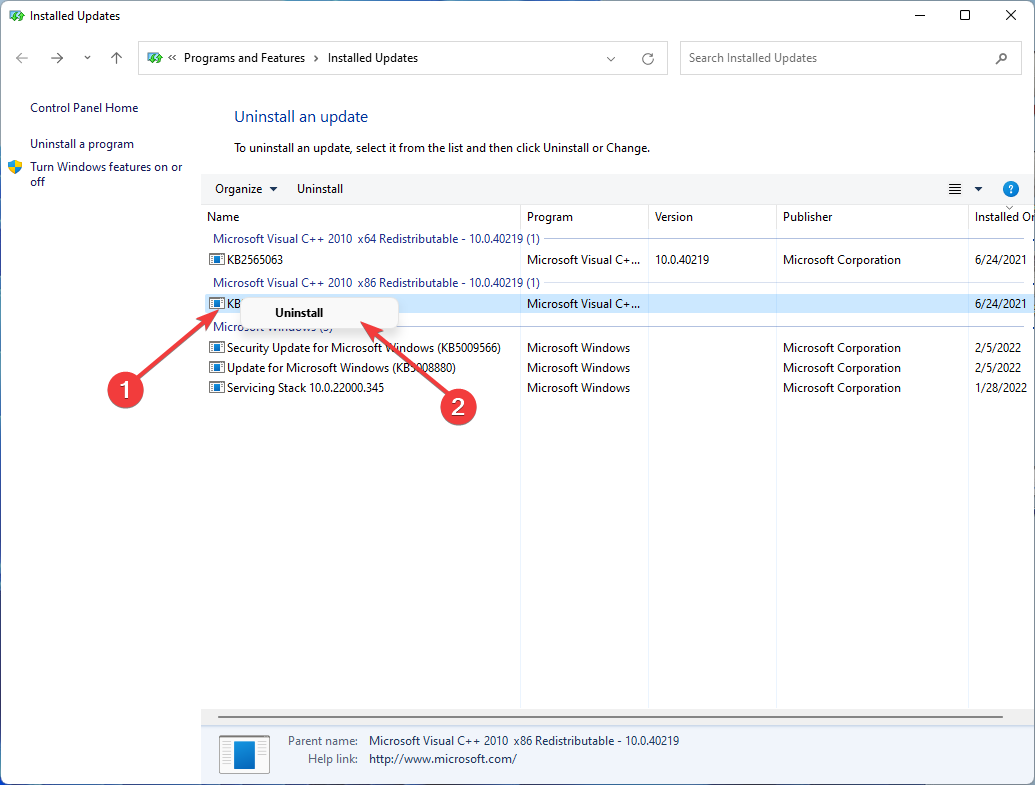The height and width of the screenshot is (785, 1035).
Task: Go up one level with Up arrow
Action: pyautogui.click(x=116, y=58)
